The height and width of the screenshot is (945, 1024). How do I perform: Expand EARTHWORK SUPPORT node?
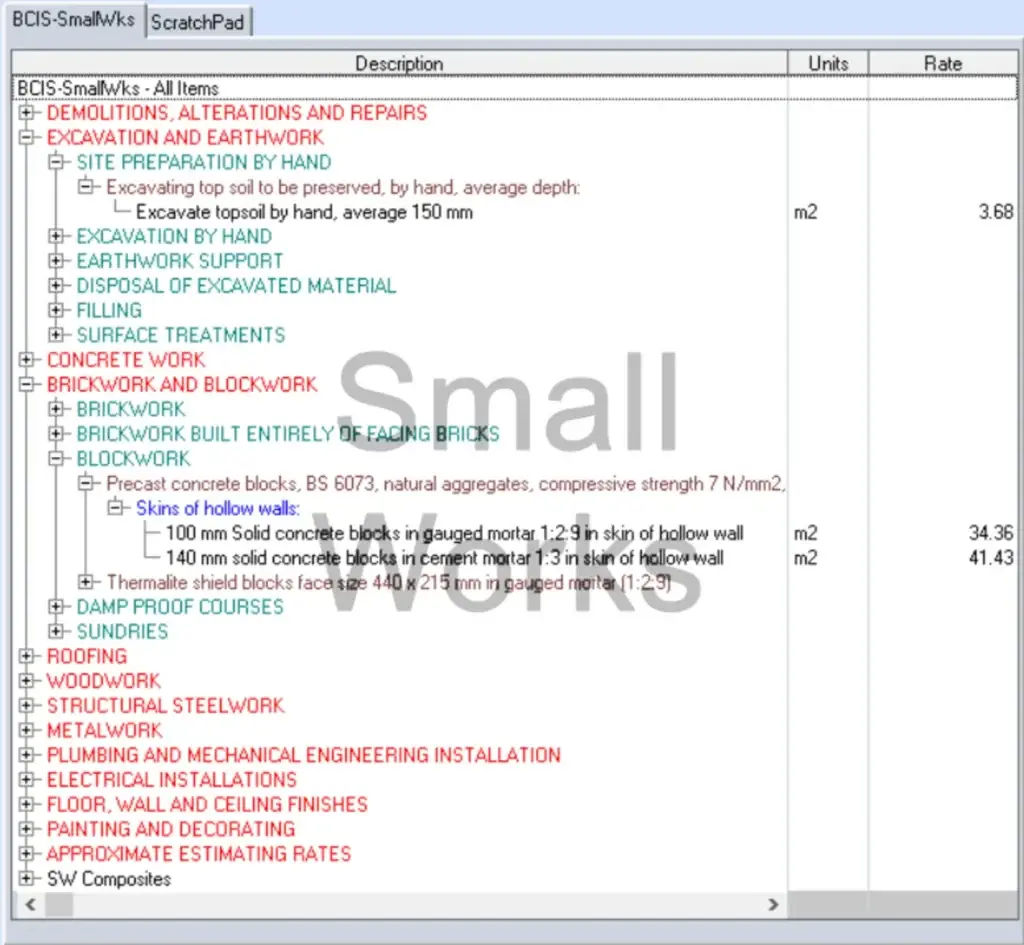coord(56,261)
